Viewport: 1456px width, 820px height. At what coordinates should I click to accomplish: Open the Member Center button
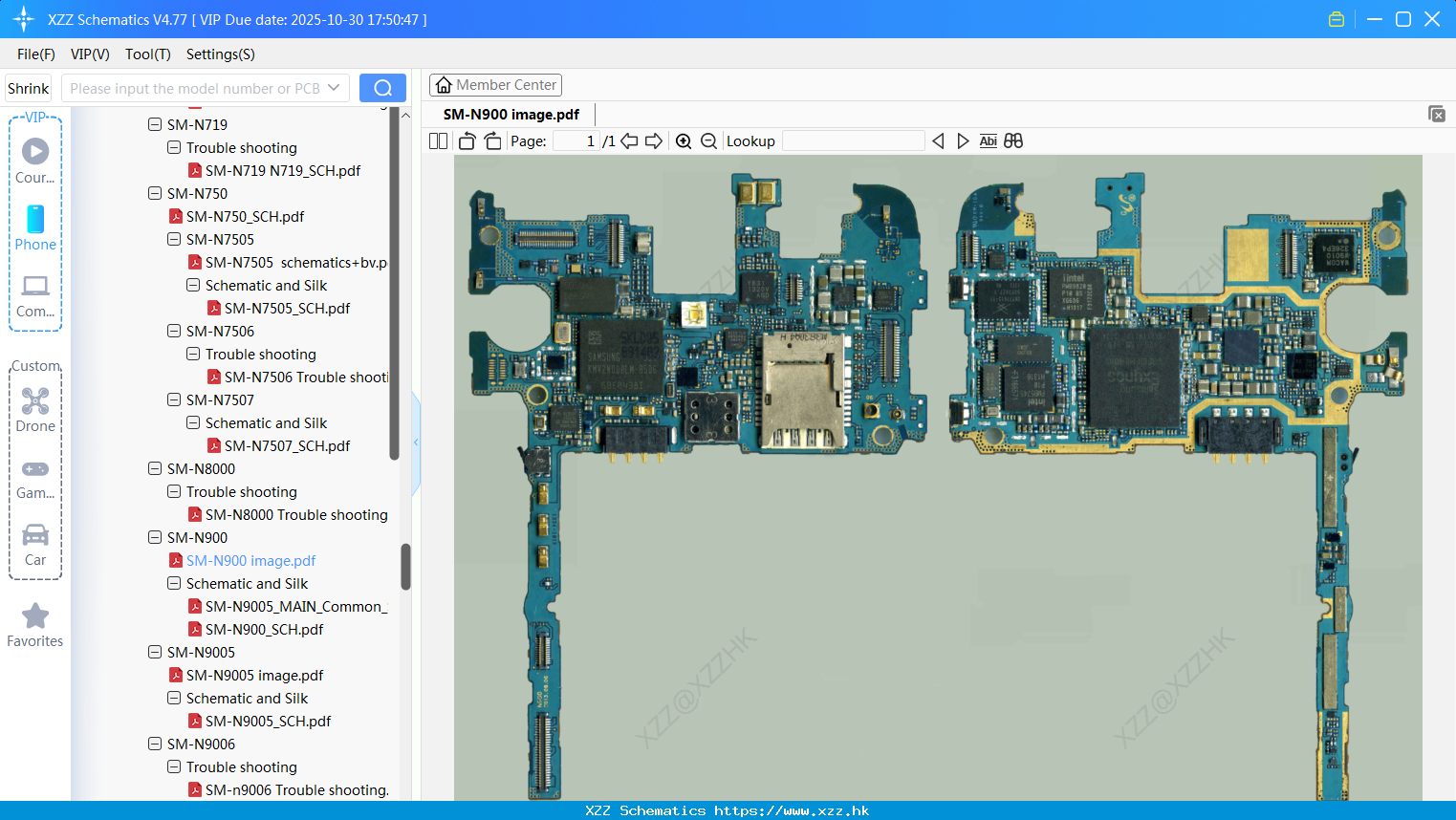(x=495, y=85)
